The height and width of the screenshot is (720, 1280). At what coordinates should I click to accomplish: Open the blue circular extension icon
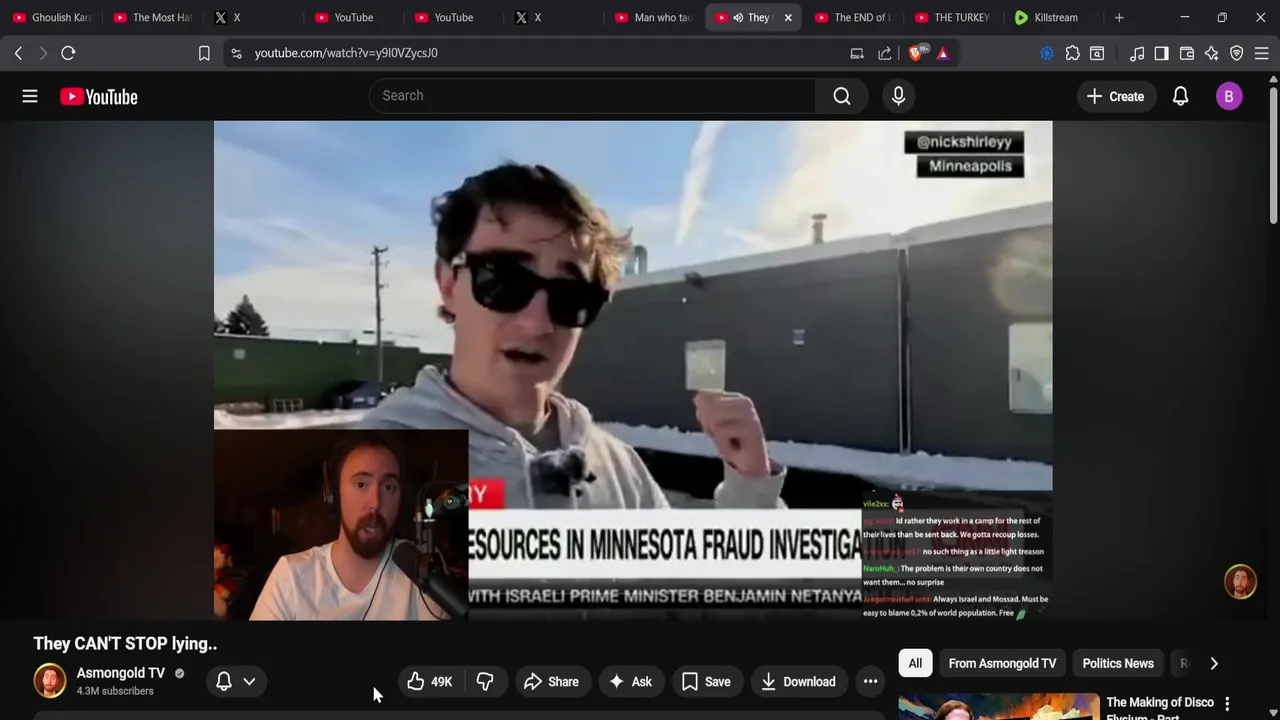pyautogui.click(x=1047, y=53)
